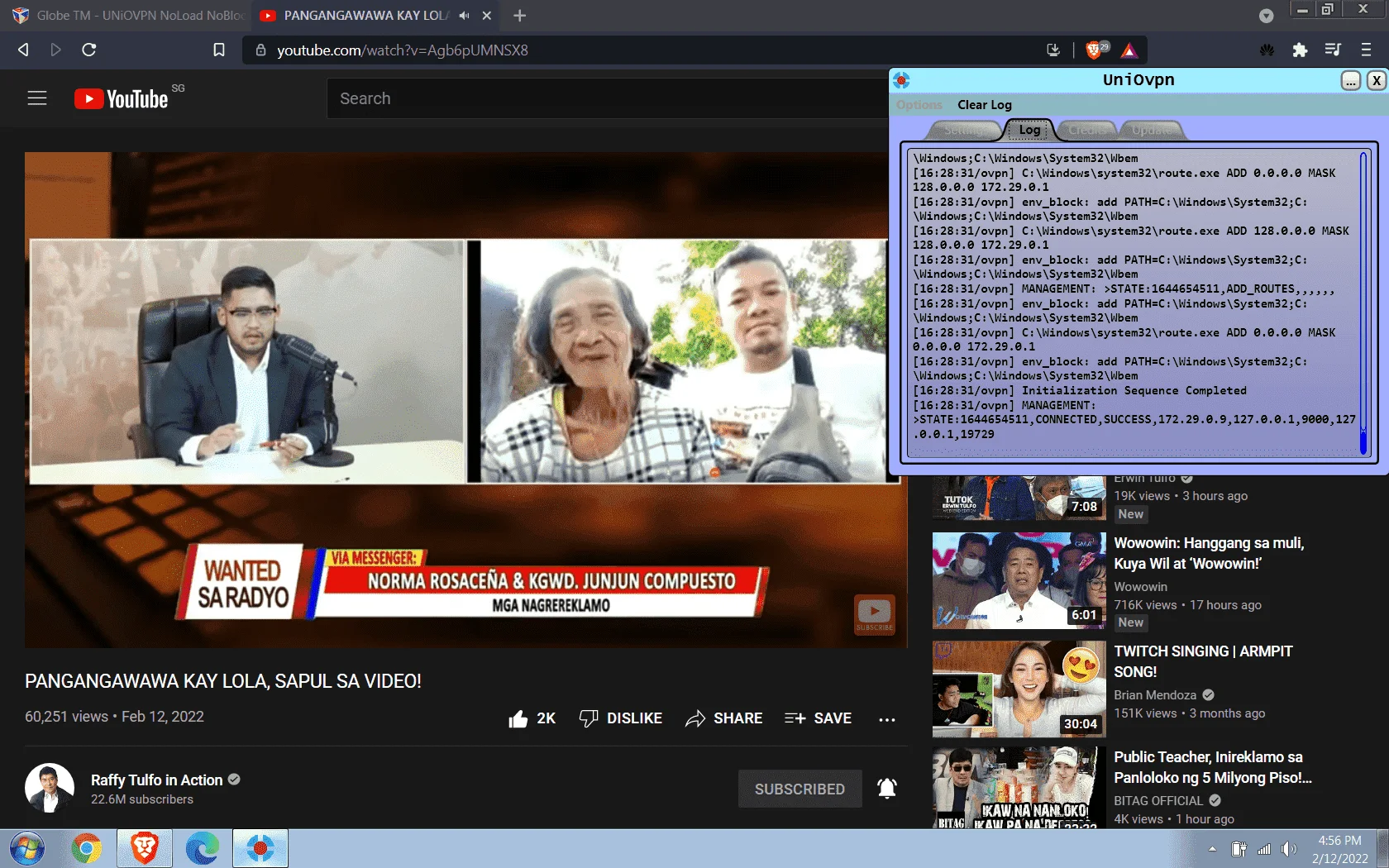This screenshot has width=1389, height=868.
Task: Focus the YouTube Search field
Action: (x=608, y=98)
